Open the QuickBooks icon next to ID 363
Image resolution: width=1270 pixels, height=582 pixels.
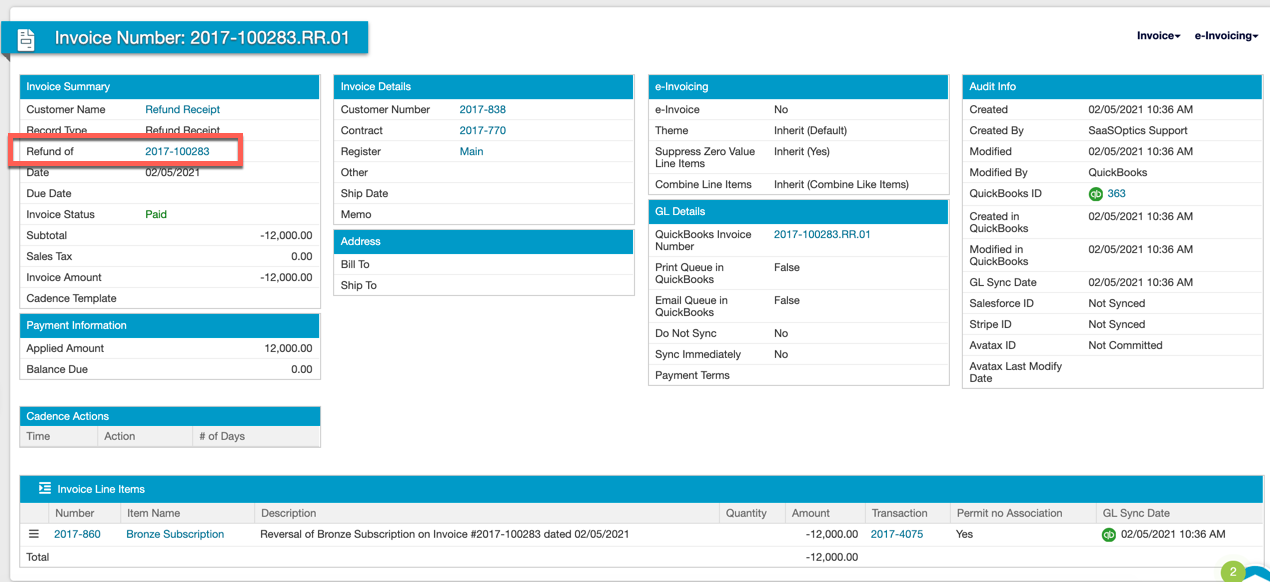[x=1096, y=194]
